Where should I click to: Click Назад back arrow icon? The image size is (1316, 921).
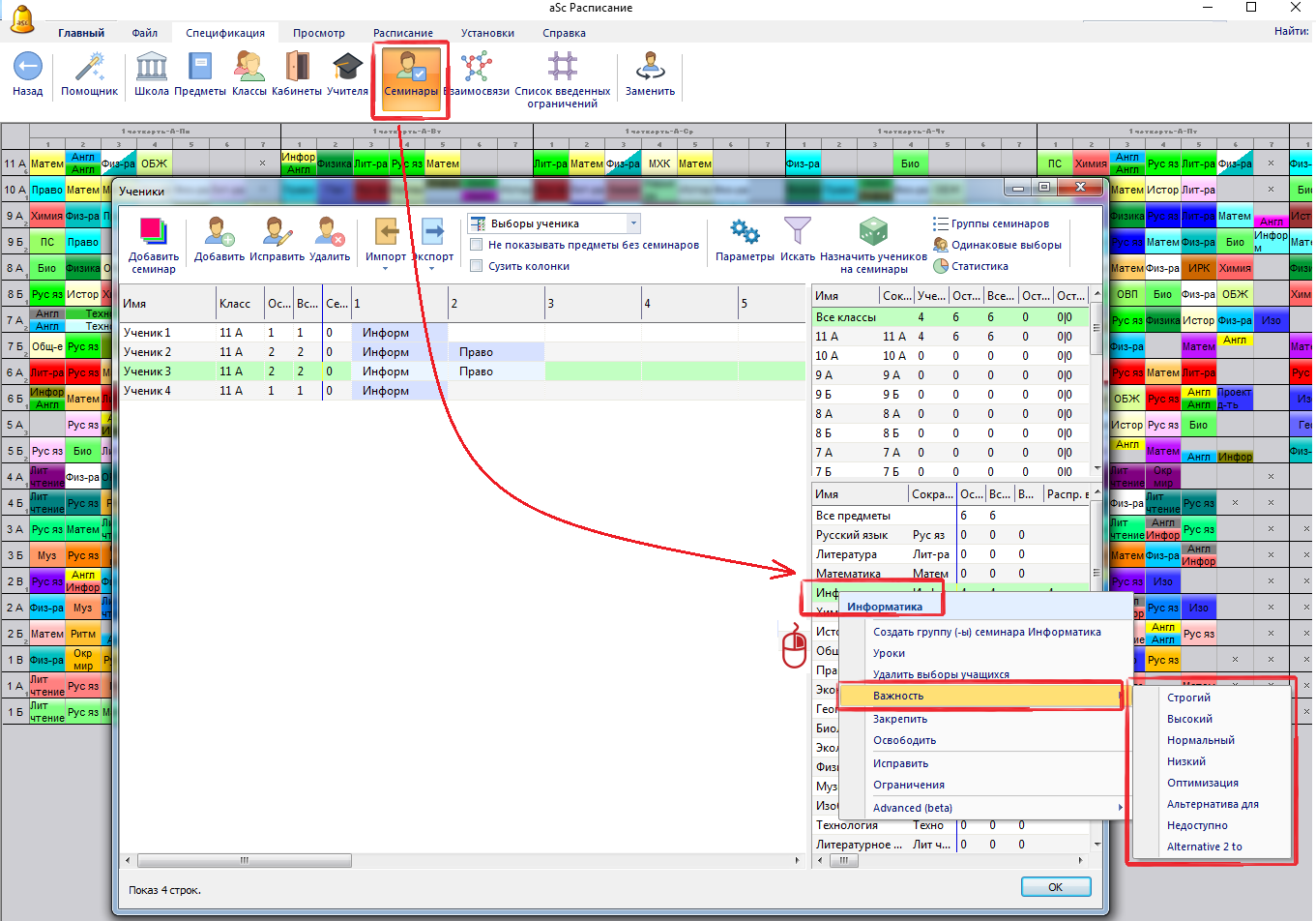[x=27, y=68]
